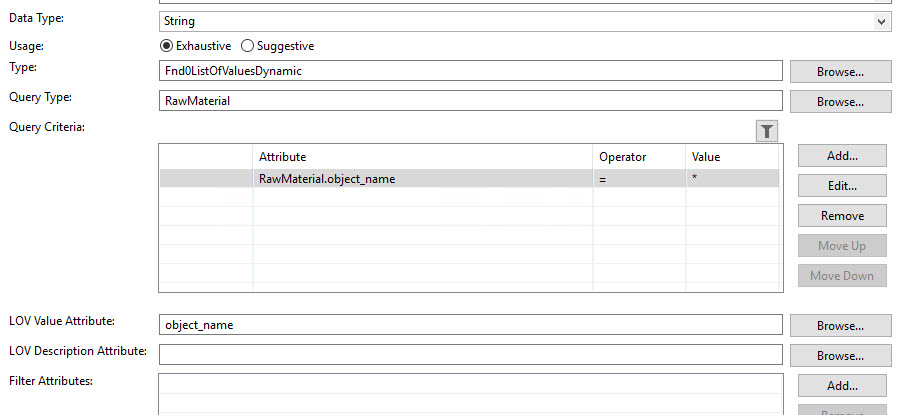Edit the selected query criteria
Image resolution: width=897 pixels, height=415 pixels.
[x=842, y=186]
